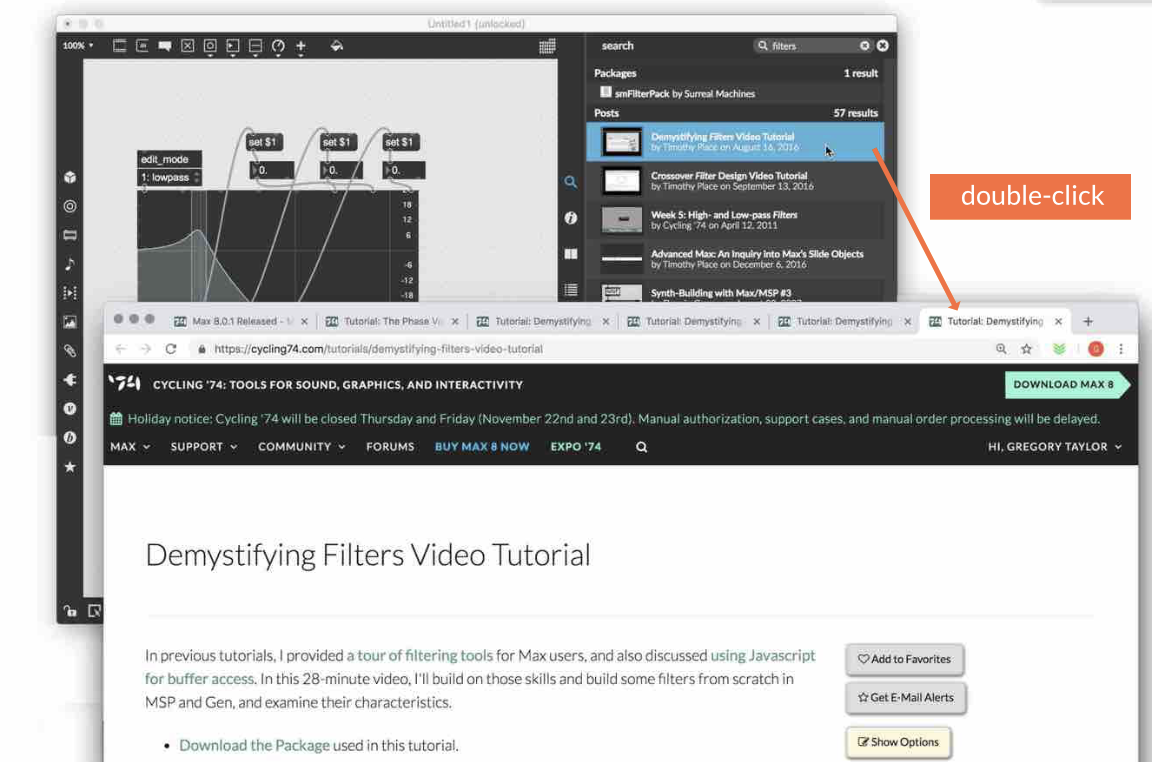The width and height of the screenshot is (1152, 762).
Task: Open the paint bucket format tool
Action: 336,46
